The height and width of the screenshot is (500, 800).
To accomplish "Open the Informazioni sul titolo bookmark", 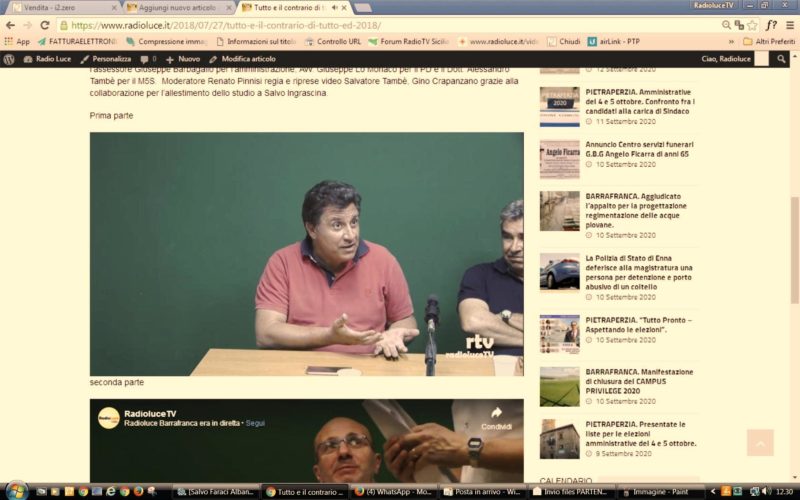I will click(256, 41).
